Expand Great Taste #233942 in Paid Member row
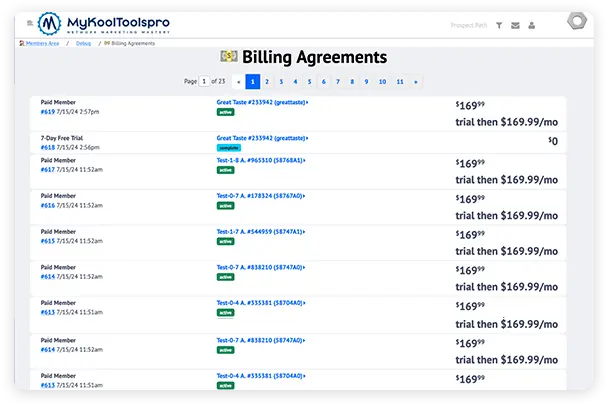 [262, 102]
